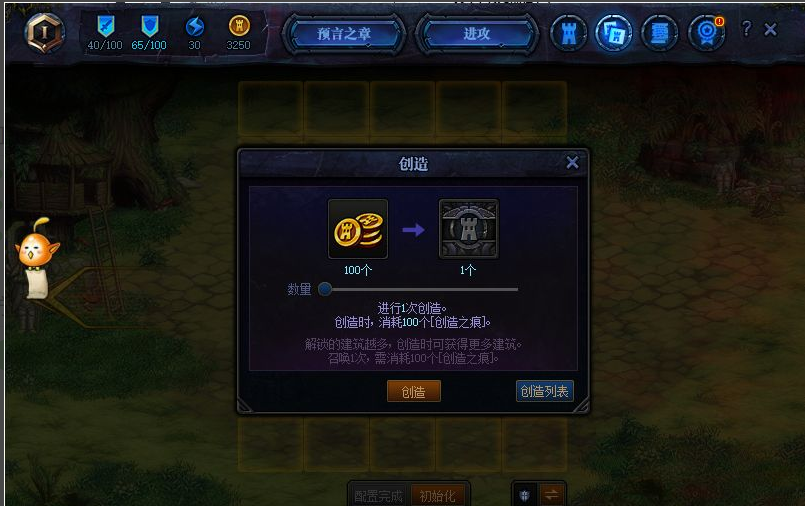Toggle the orange swap arrows button
Screen dimensions: 805x506
tap(551, 495)
